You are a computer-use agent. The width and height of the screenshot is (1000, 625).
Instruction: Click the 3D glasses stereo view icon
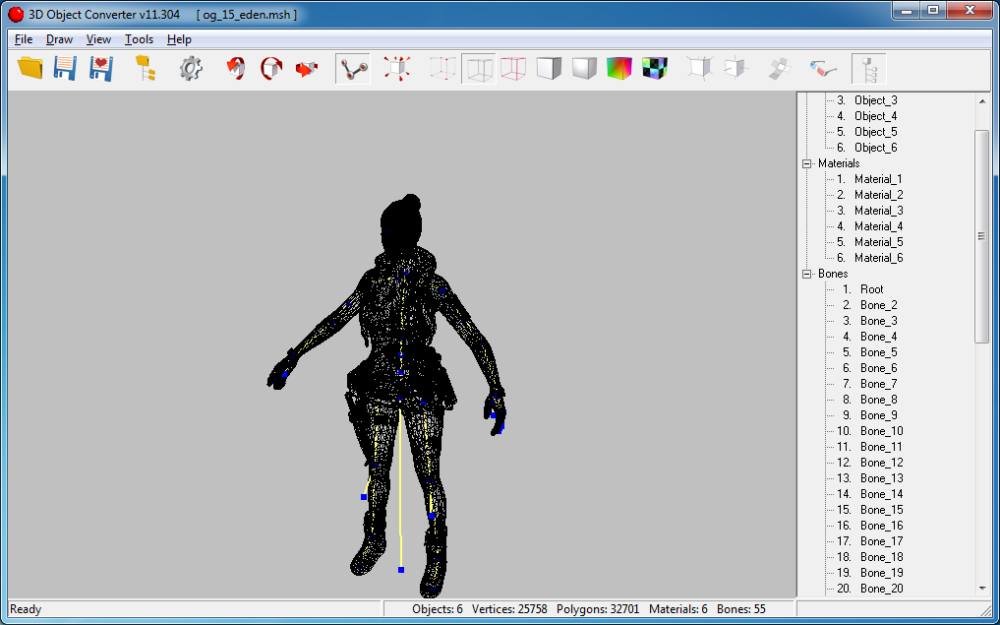[822, 68]
